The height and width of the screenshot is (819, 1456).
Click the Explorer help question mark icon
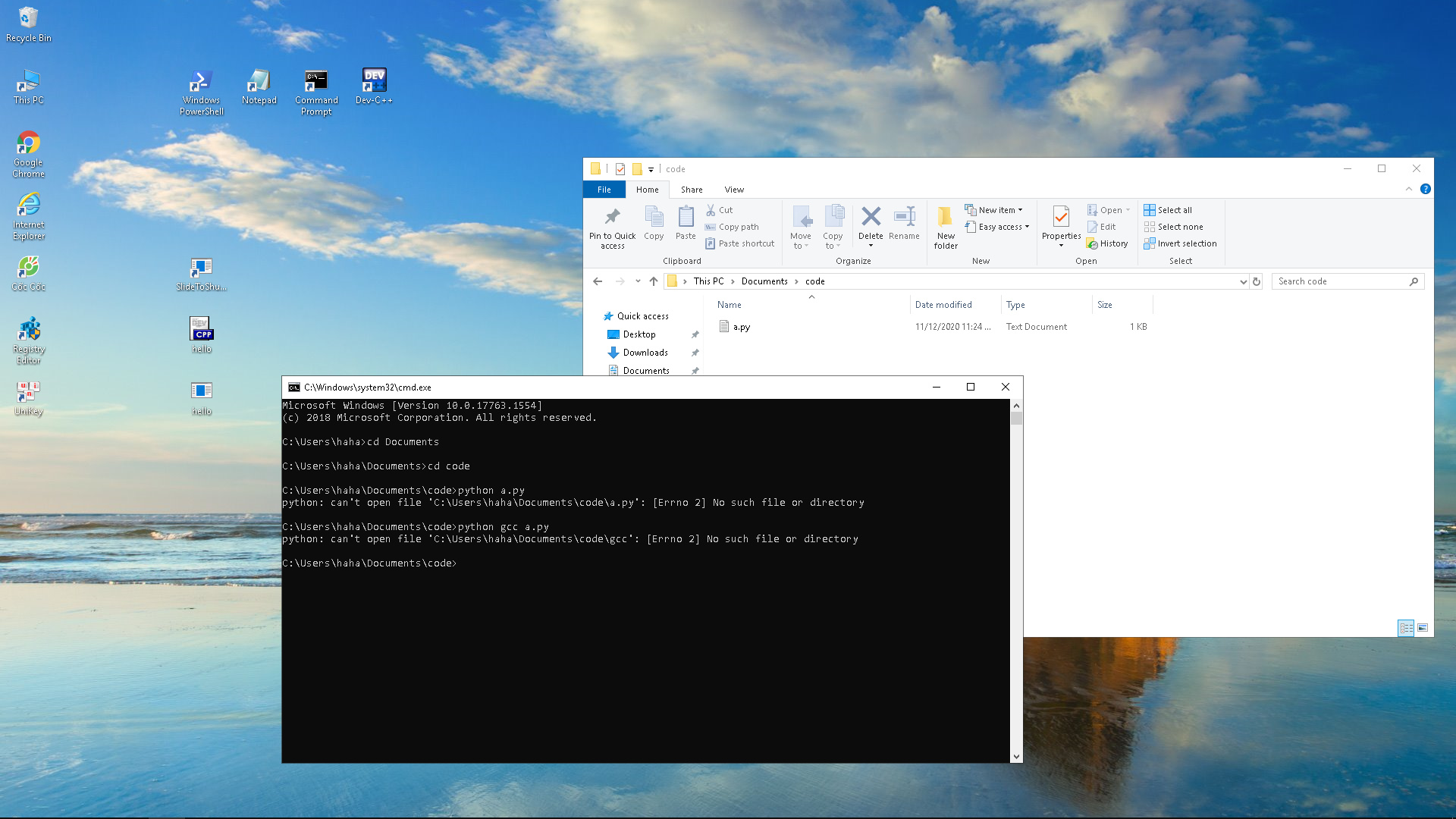point(1426,189)
